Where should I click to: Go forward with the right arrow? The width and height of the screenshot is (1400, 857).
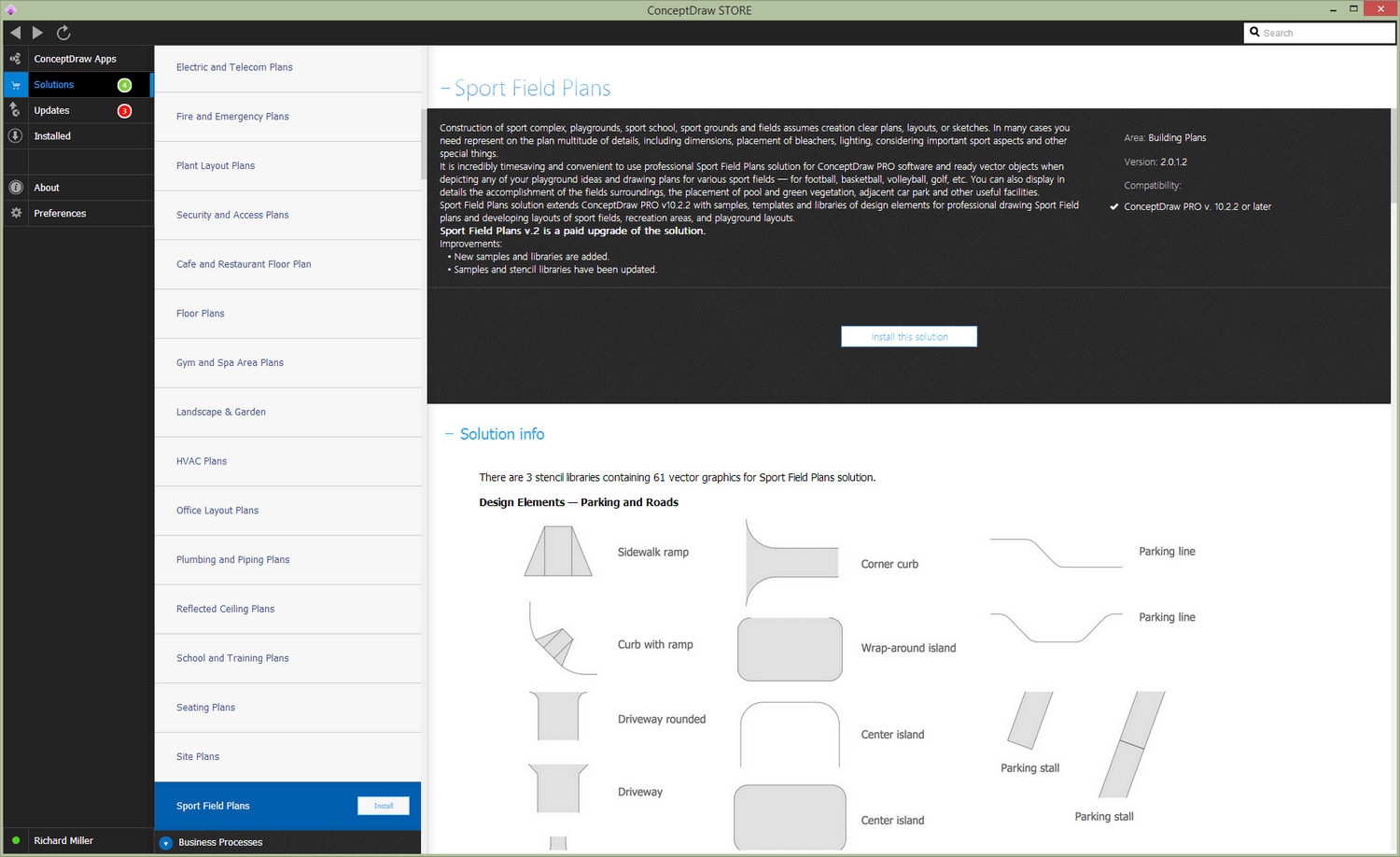pyautogui.click(x=37, y=33)
